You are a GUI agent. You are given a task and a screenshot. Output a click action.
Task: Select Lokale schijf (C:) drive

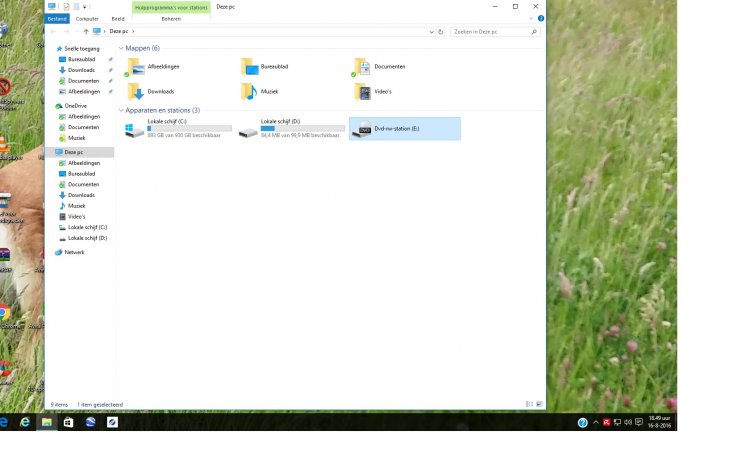coord(178,129)
